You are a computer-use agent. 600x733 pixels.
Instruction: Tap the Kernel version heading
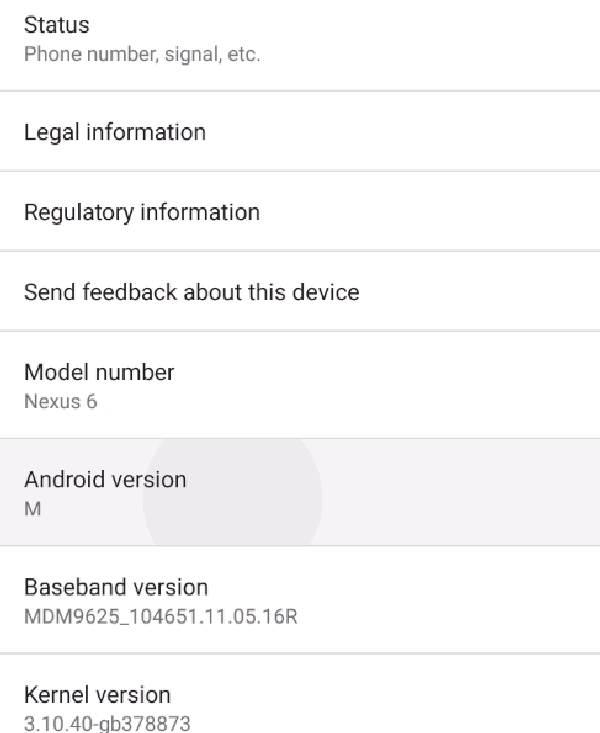coord(97,695)
